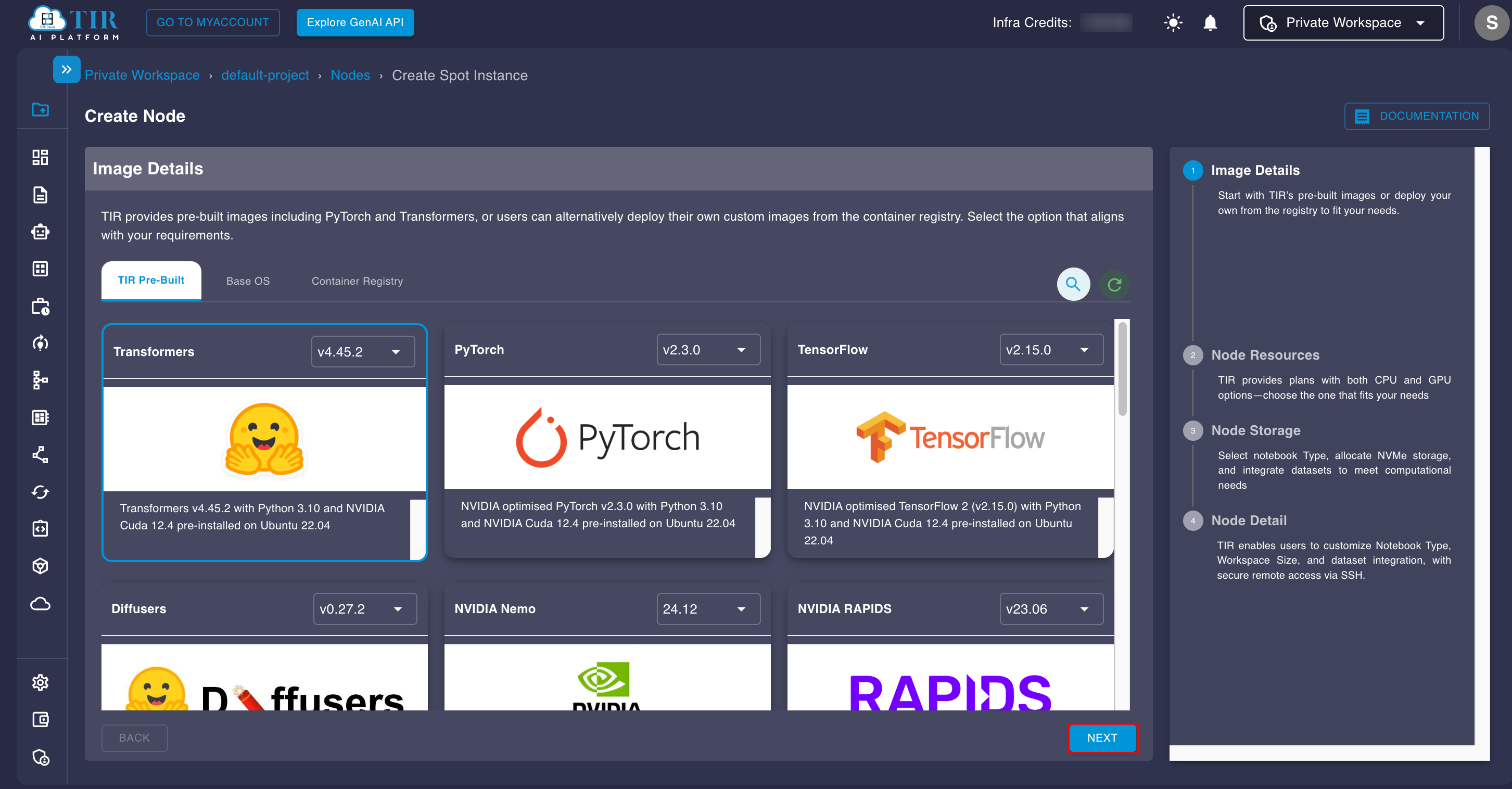Viewport: 1512px width, 789px height.
Task: Select the Transformers image card logo
Action: click(264, 439)
